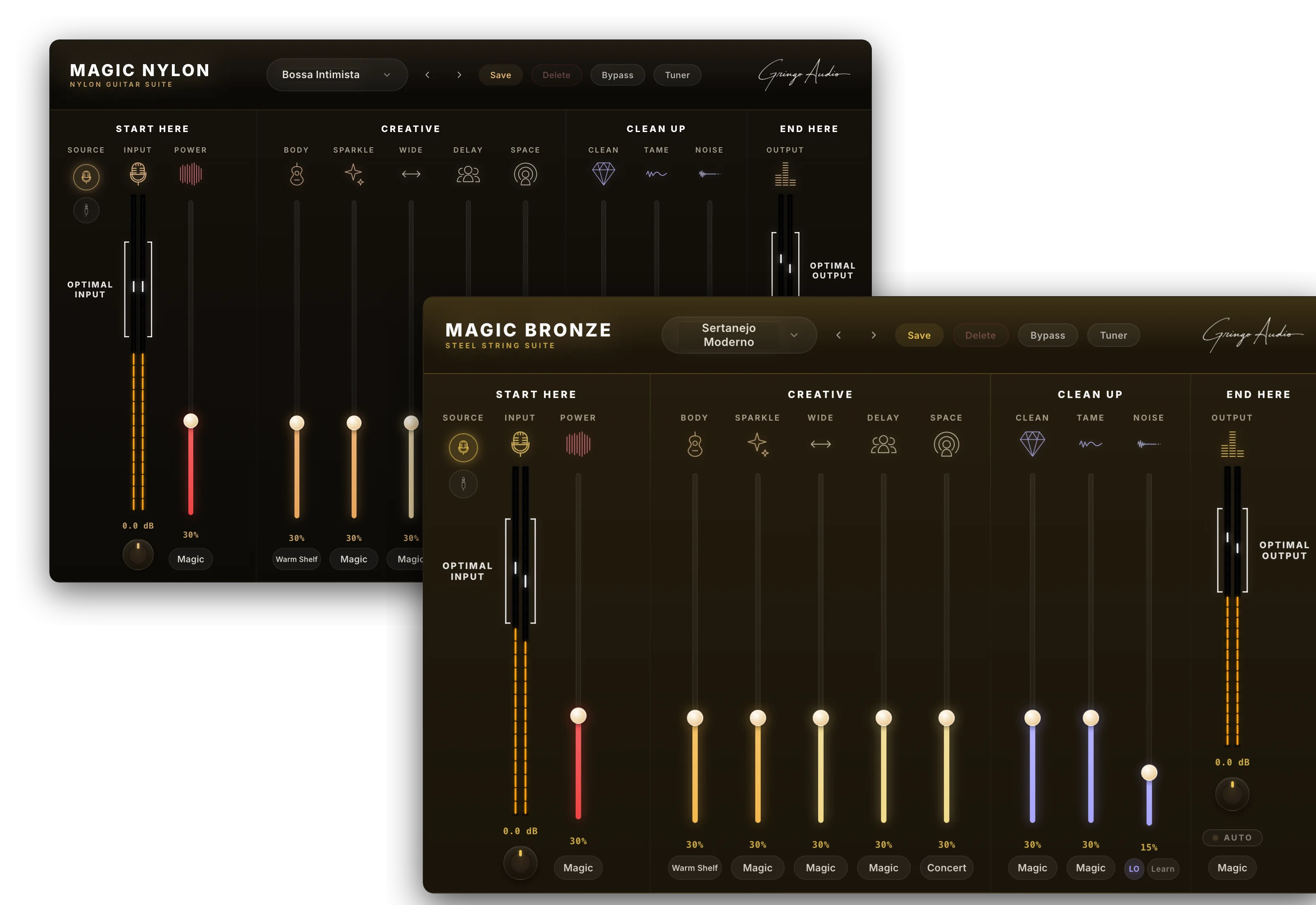Click Delete in Magic Bronze
Viewport: 1316px width, 905px height.
tap(980, 335)
